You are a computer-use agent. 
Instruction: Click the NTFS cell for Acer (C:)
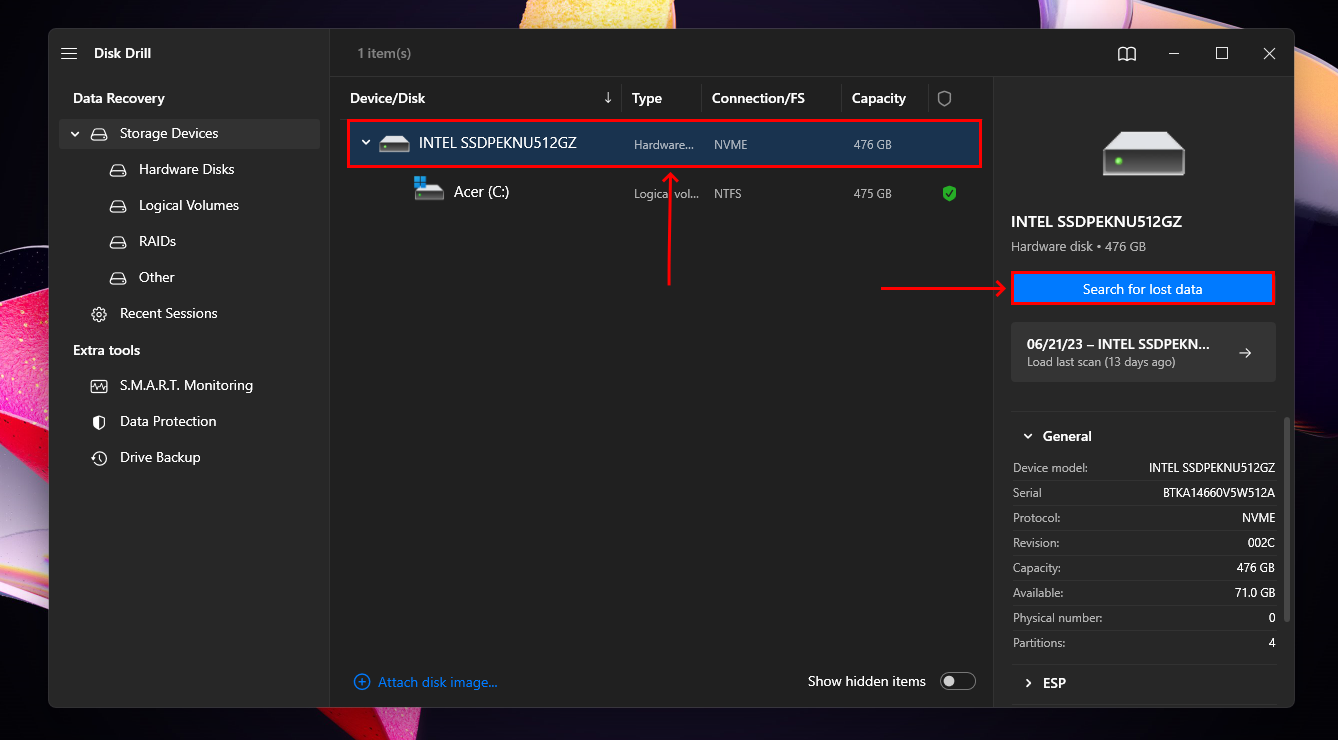(x=728, y=194)
